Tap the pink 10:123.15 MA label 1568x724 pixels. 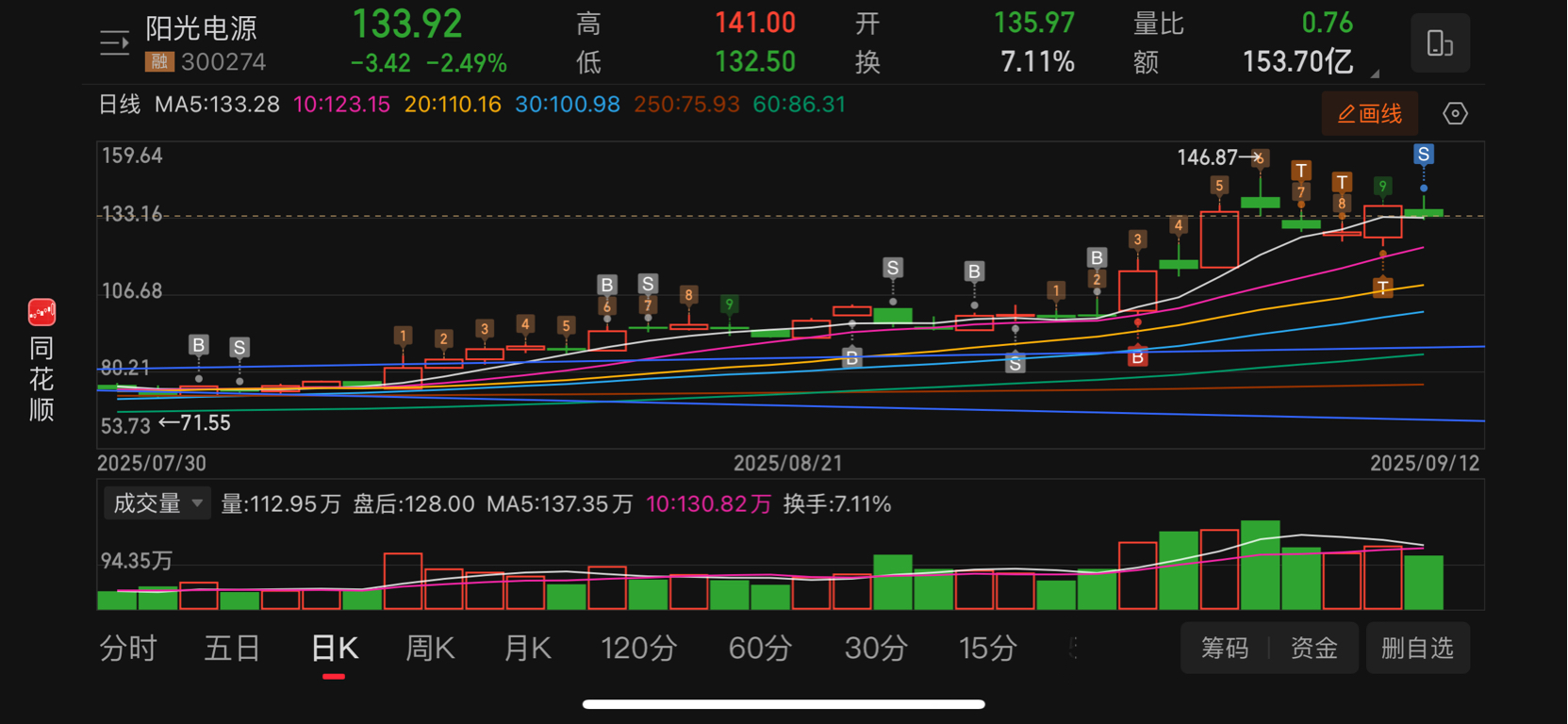click(341, 105)
